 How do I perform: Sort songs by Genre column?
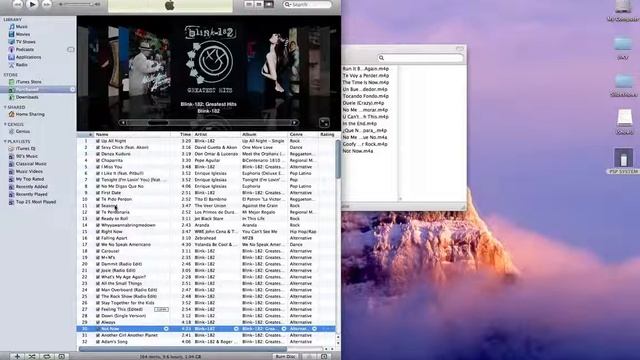click(303, 134)
